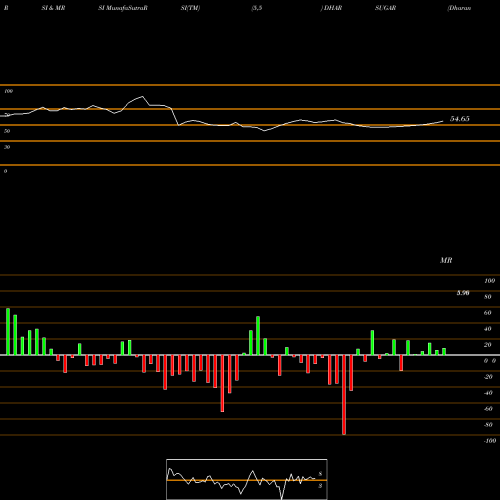The image size is (500, 500).
Task: Click the RSI axis label 30
Action: (7, 147)
